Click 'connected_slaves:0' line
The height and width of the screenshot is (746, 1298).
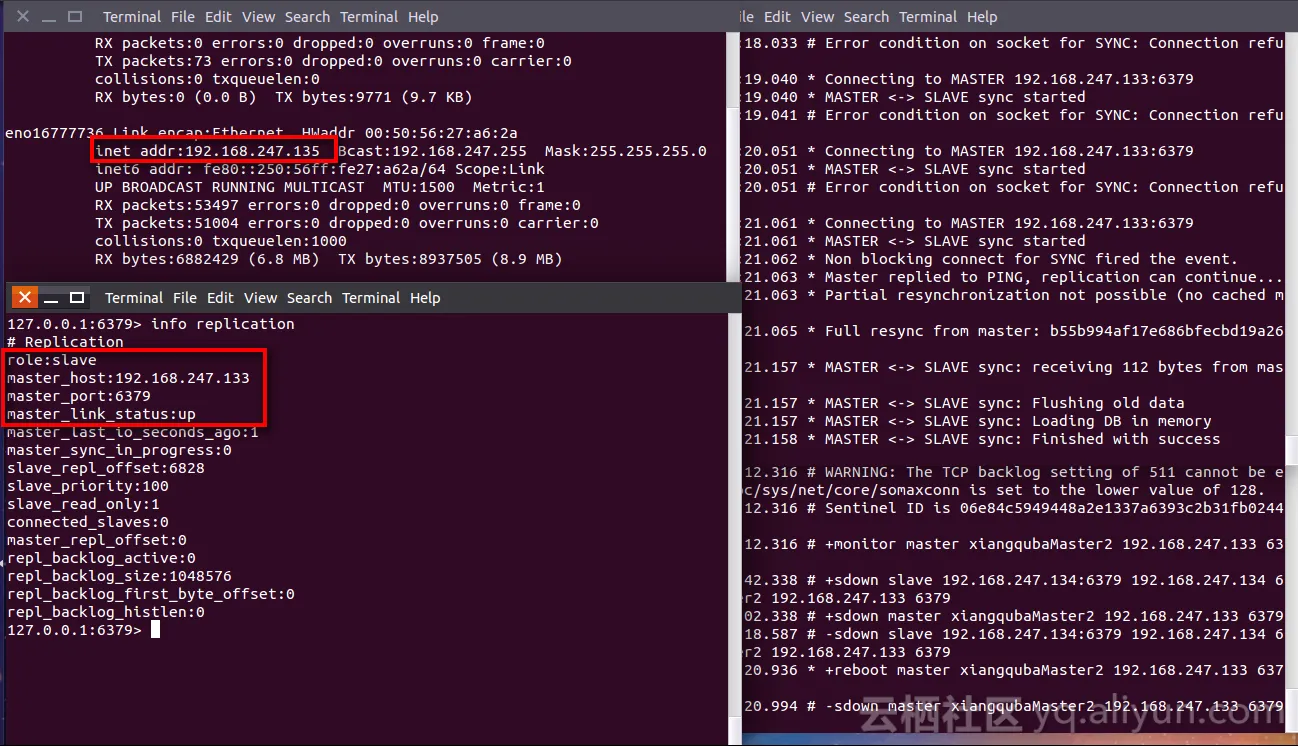(88, 522)
